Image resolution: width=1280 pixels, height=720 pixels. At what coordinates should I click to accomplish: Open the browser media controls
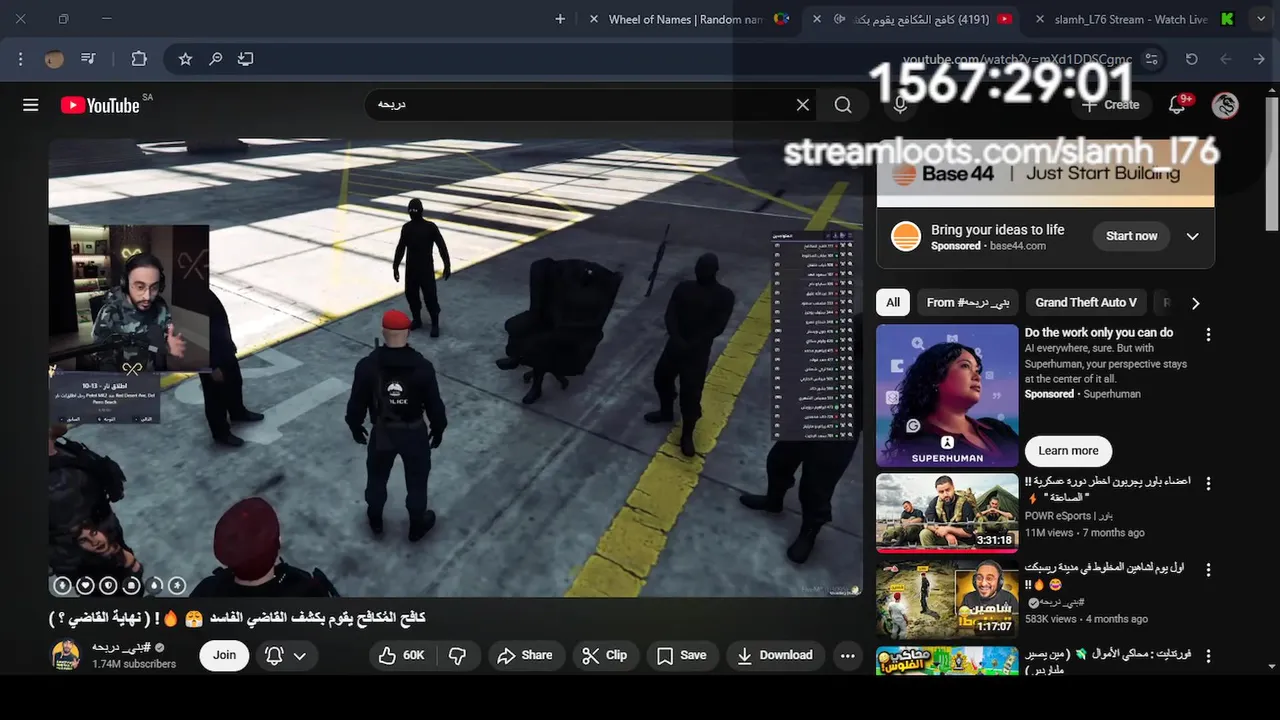point(88,59)
